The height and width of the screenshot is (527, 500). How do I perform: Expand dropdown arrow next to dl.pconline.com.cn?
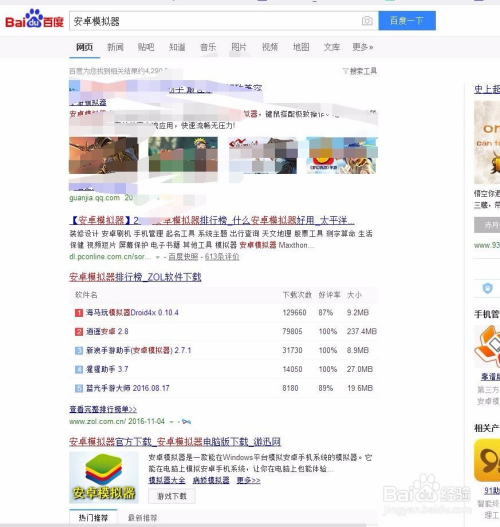(x=157, y=257)
